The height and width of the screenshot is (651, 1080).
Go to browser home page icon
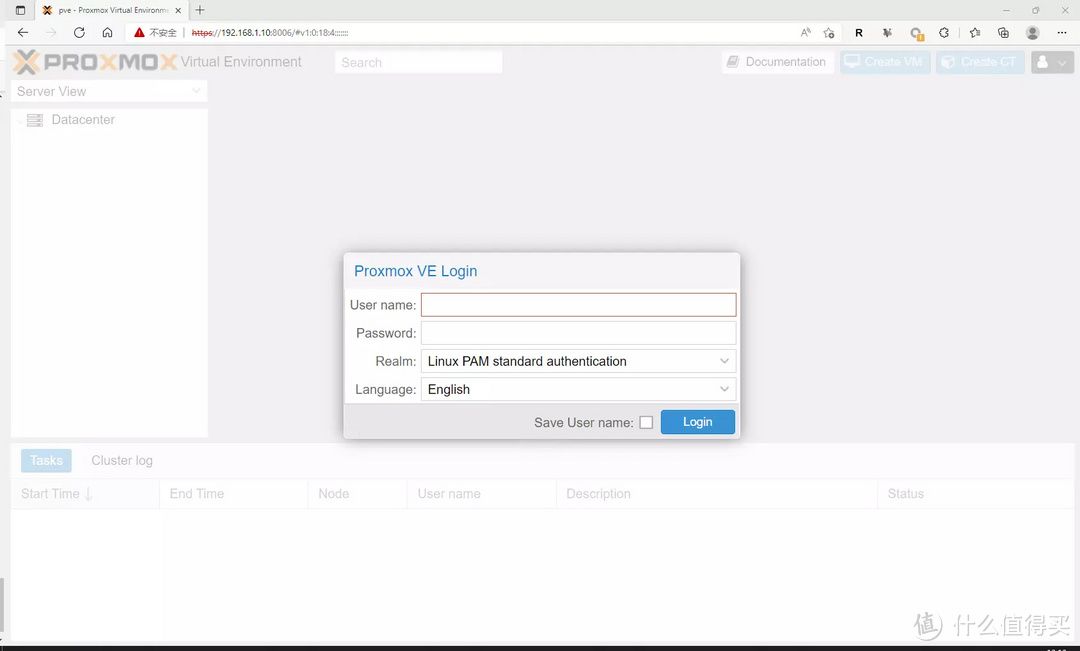(107, 33)
